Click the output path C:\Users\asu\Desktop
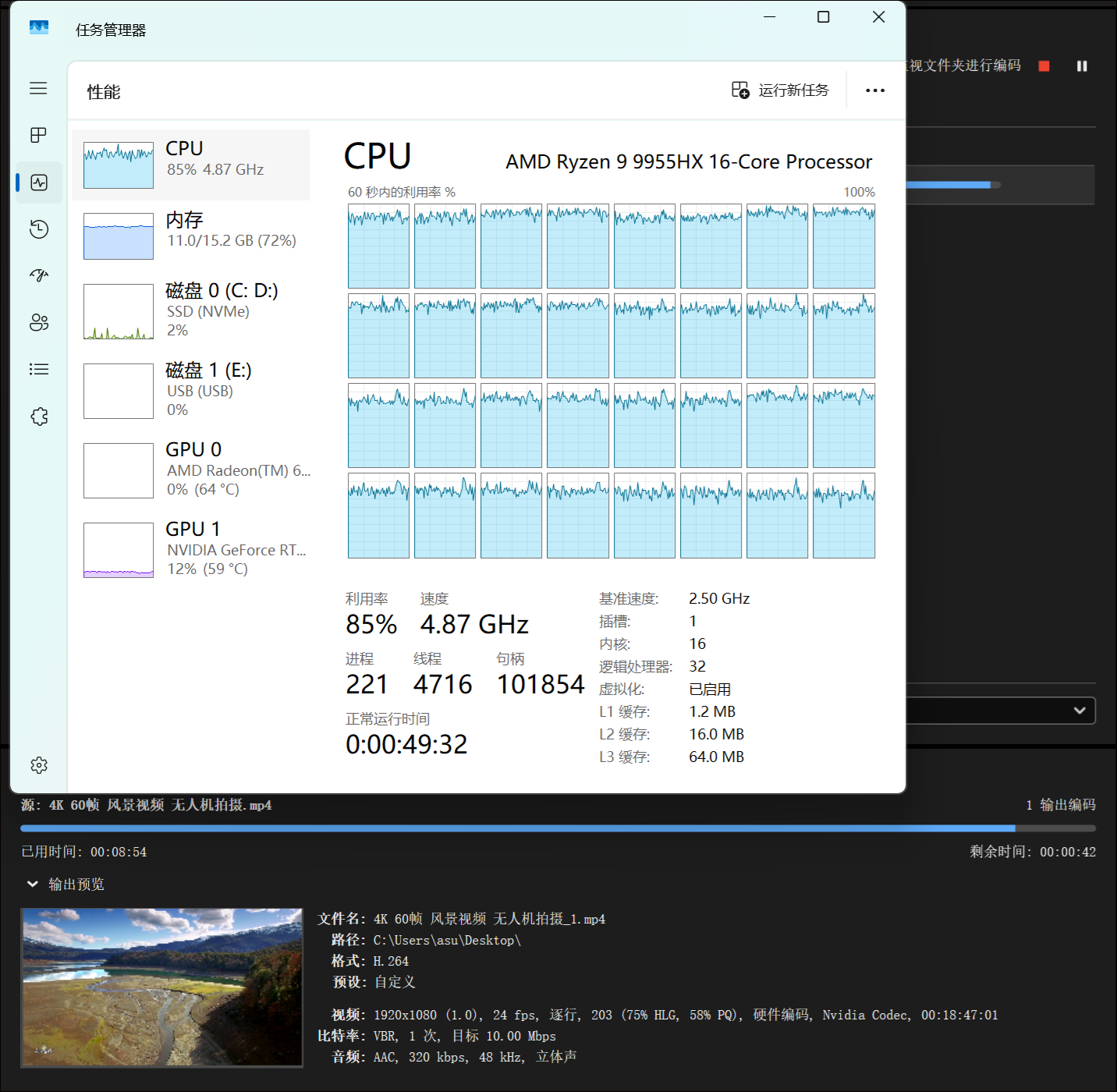The width and height of the screenshot is (1117, 1092). coord(446,940)
